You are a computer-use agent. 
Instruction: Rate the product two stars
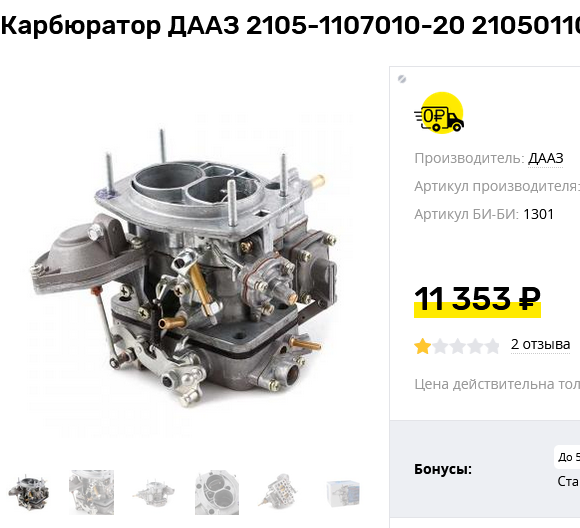pos(440,347)
